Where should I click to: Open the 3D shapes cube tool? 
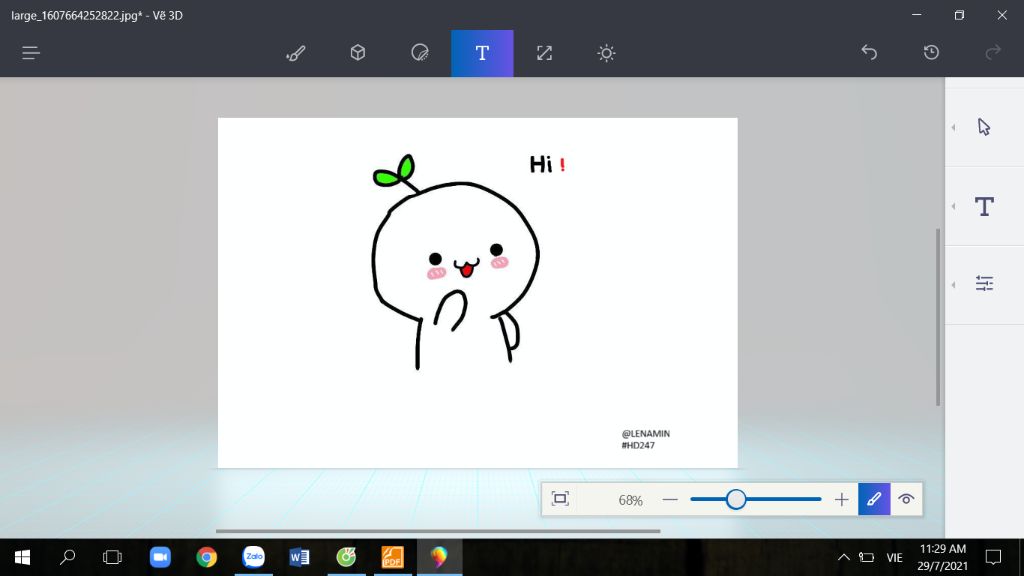(358, 53)
